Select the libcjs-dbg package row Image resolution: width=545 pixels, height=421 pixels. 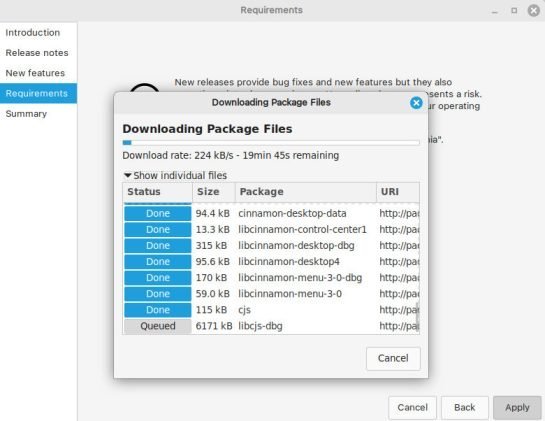[271, 326]
